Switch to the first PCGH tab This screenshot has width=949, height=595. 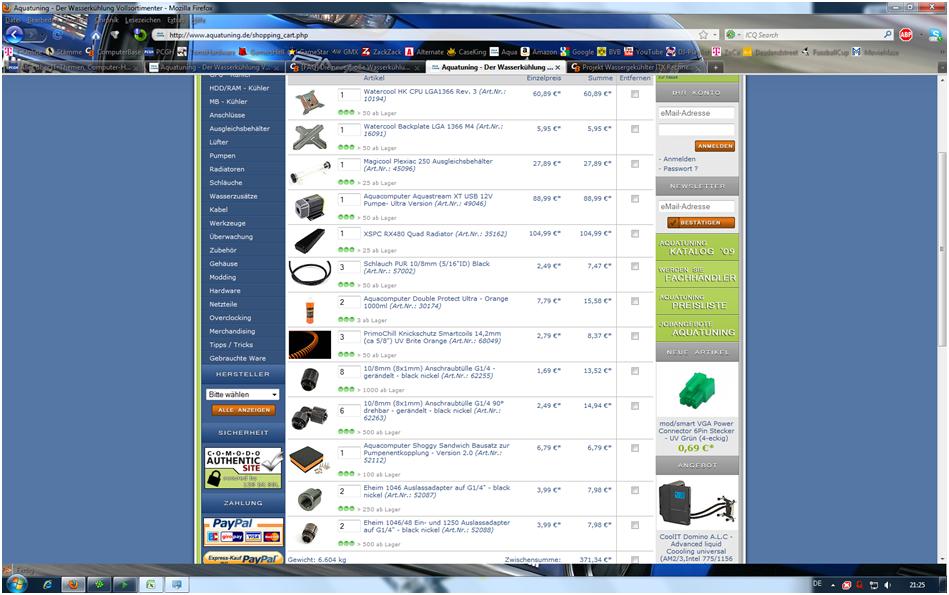(73, 67)
